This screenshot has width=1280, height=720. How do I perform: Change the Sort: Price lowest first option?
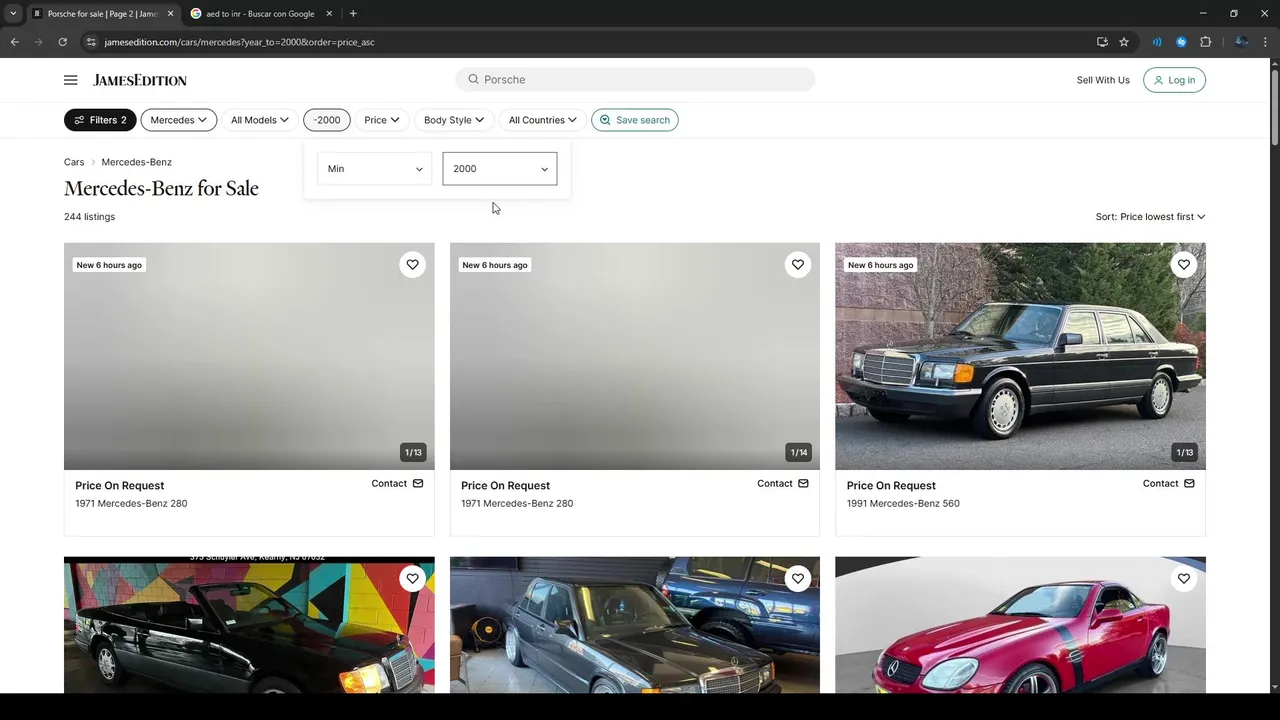pos(1150,217)
